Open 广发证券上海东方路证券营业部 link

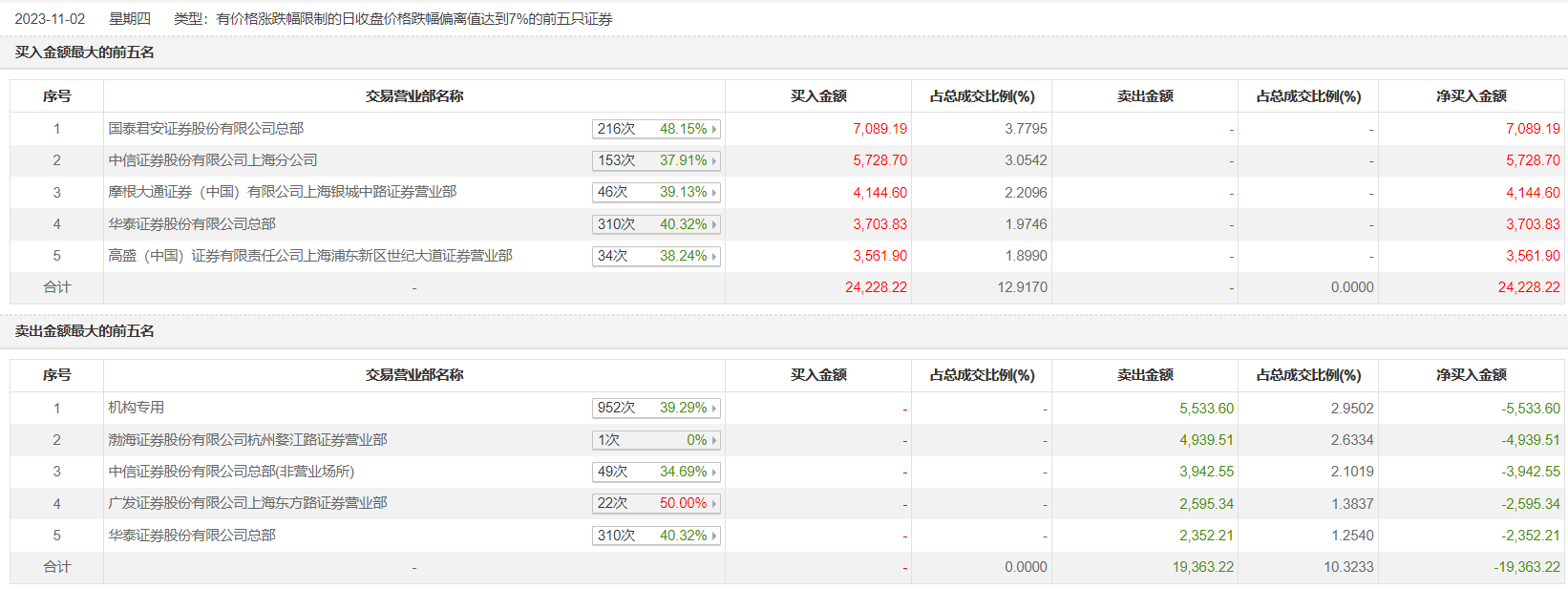pyautogui.click(x=248, y=503)
